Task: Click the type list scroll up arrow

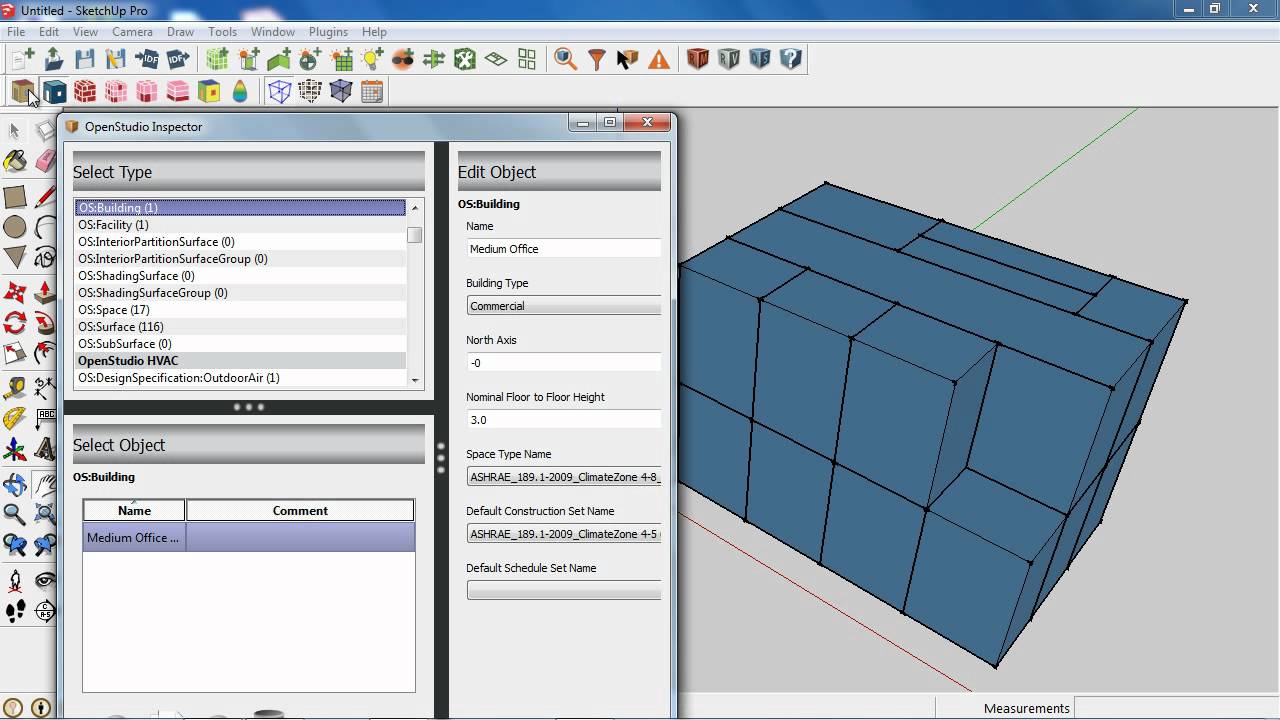Action: [415, 207]
